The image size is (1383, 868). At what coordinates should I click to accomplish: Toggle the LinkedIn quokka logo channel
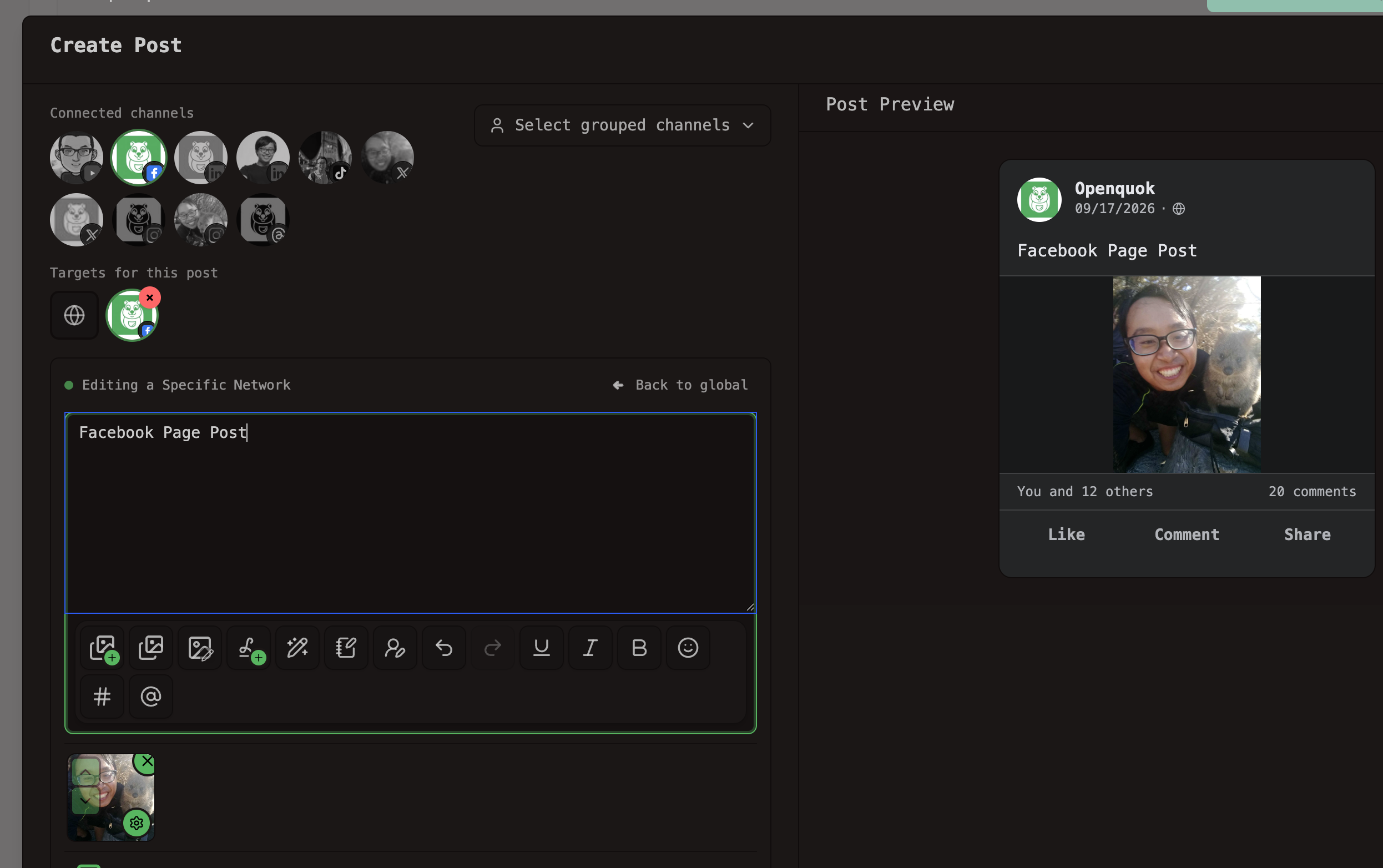201,157
